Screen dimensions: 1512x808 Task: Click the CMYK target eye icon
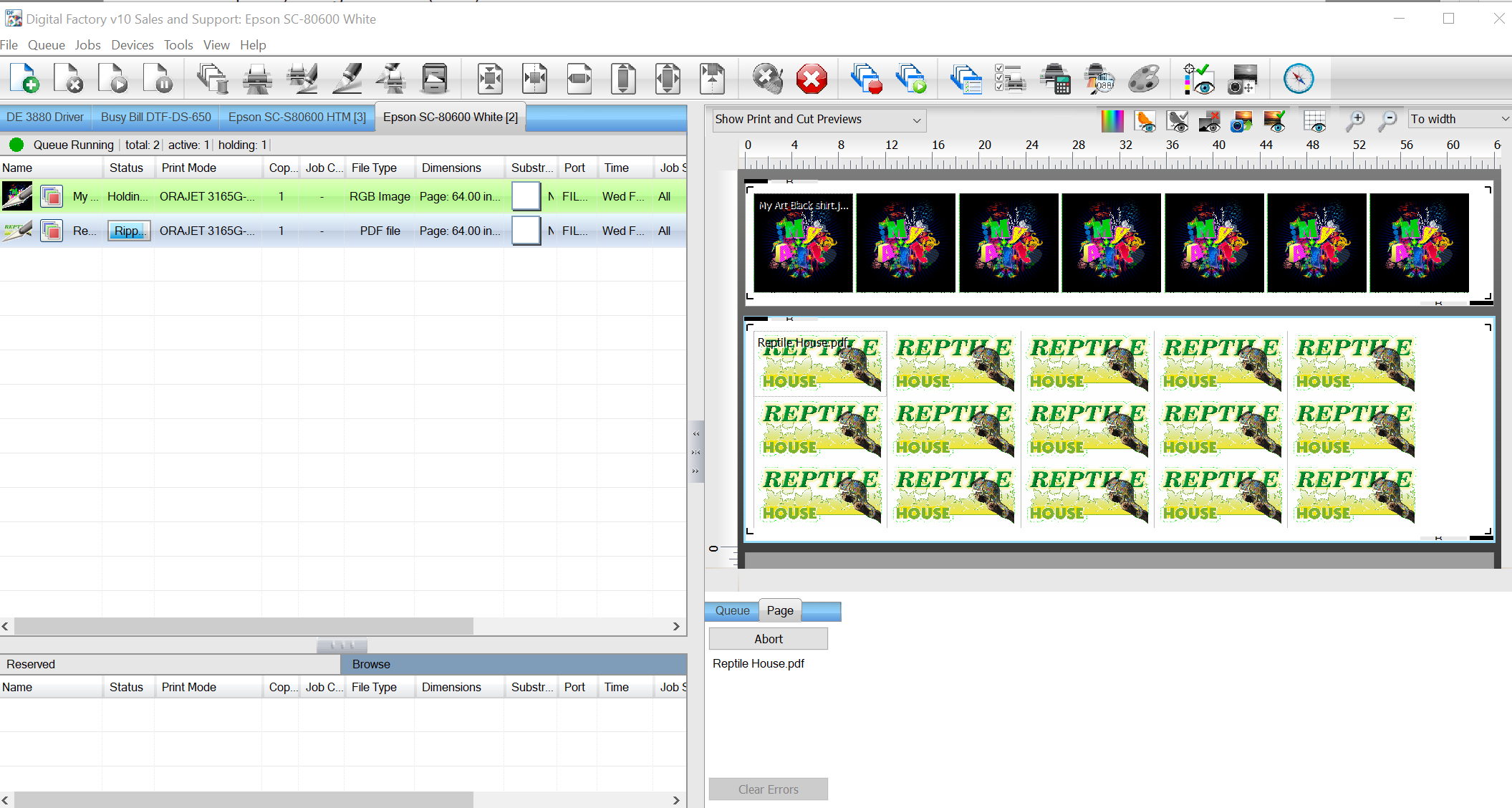point(1199,78)
